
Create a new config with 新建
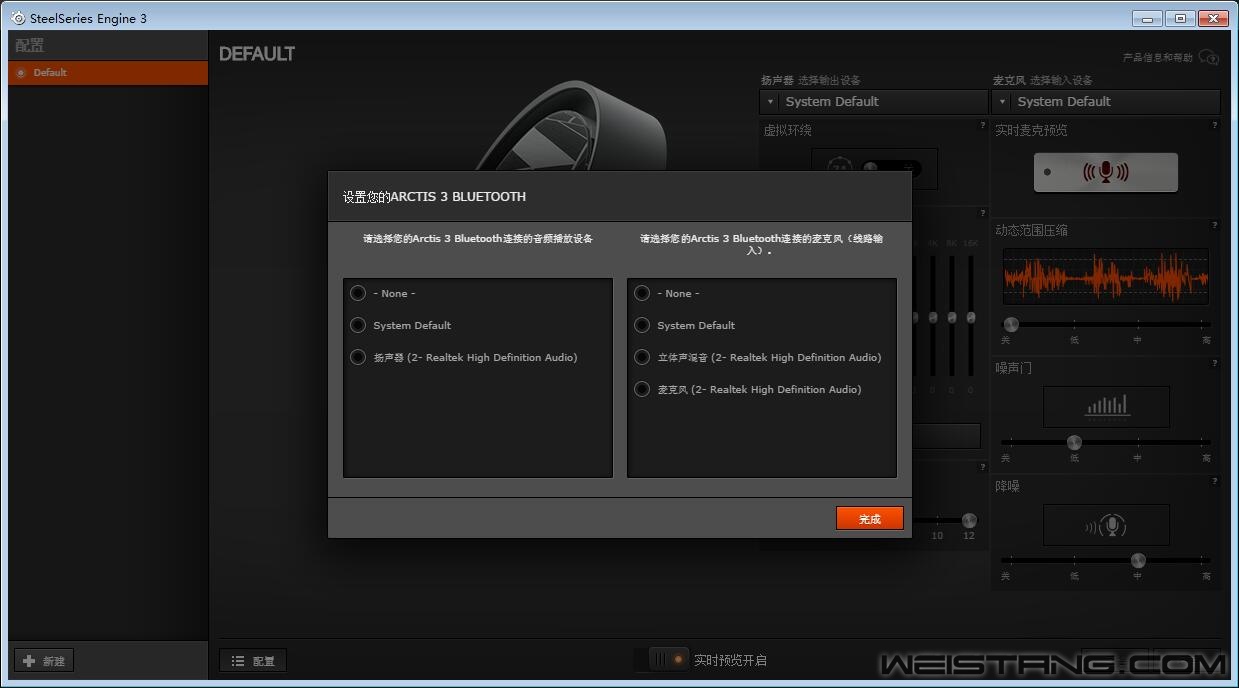44,661
